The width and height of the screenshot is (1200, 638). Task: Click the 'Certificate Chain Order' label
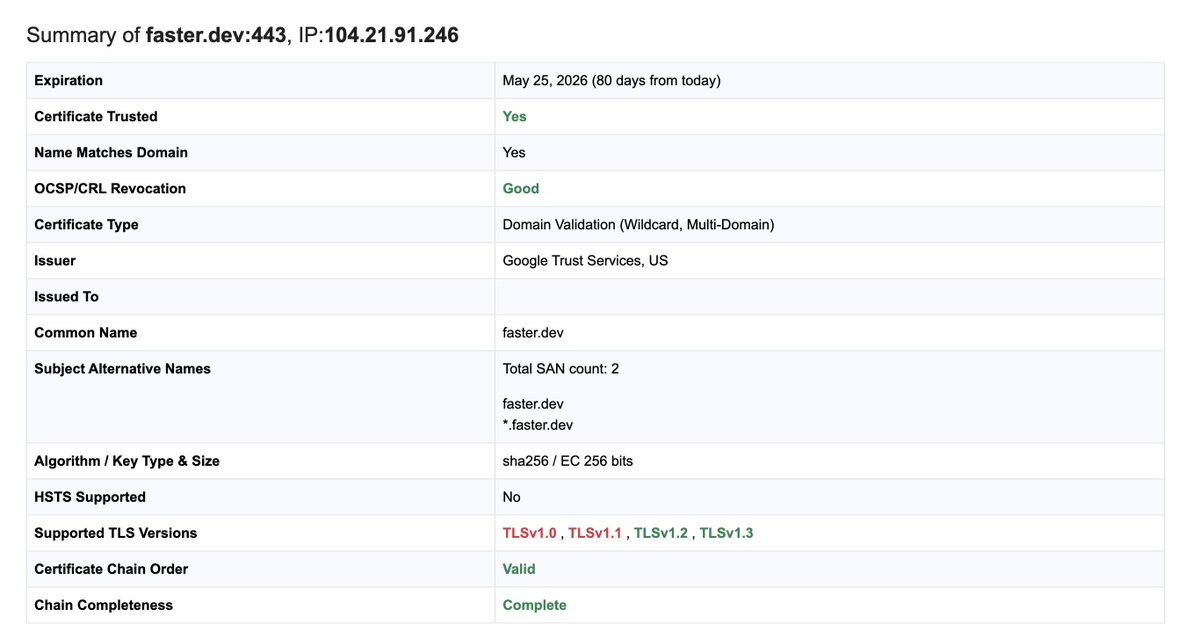coord(111,569)
